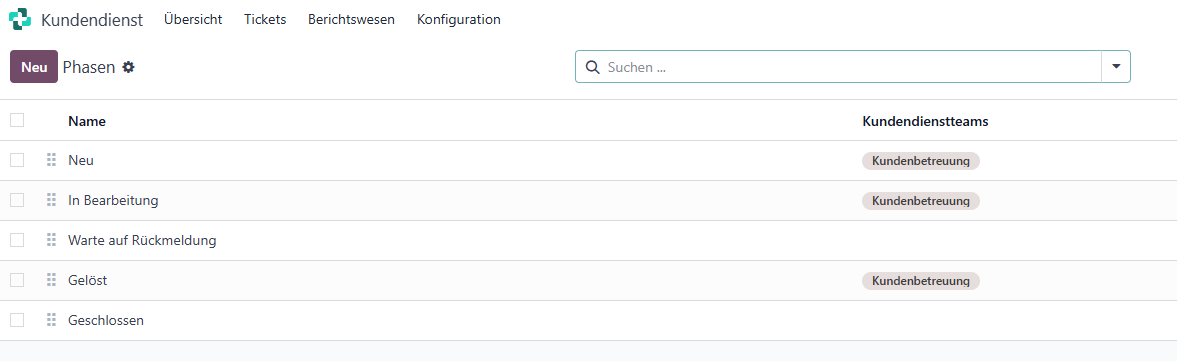The image size is (1177, 361).
Task: Check the box for the Neu phase
Action: click(17, 160)
